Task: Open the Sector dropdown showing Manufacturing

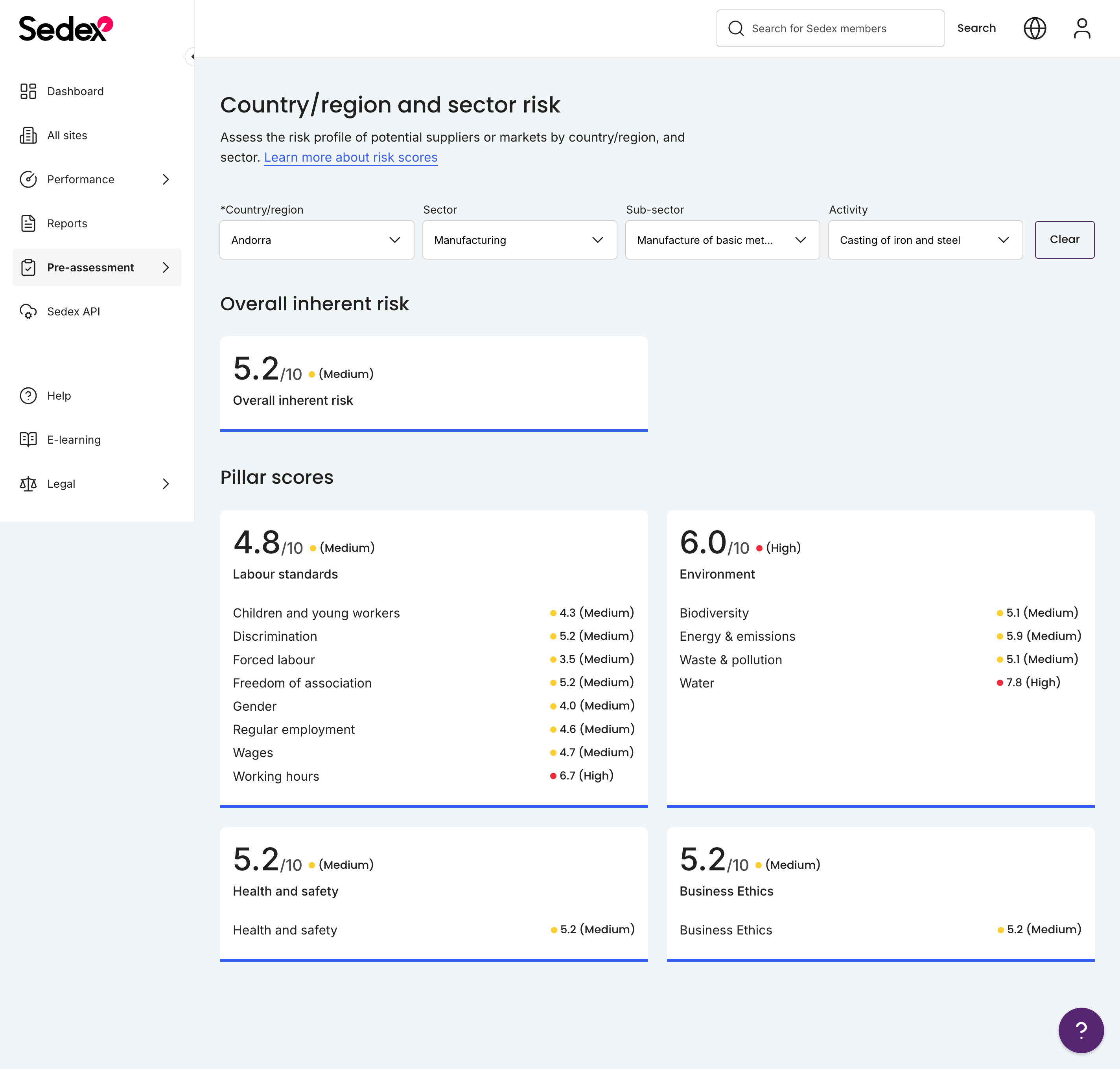Action: tap(519, 240)
